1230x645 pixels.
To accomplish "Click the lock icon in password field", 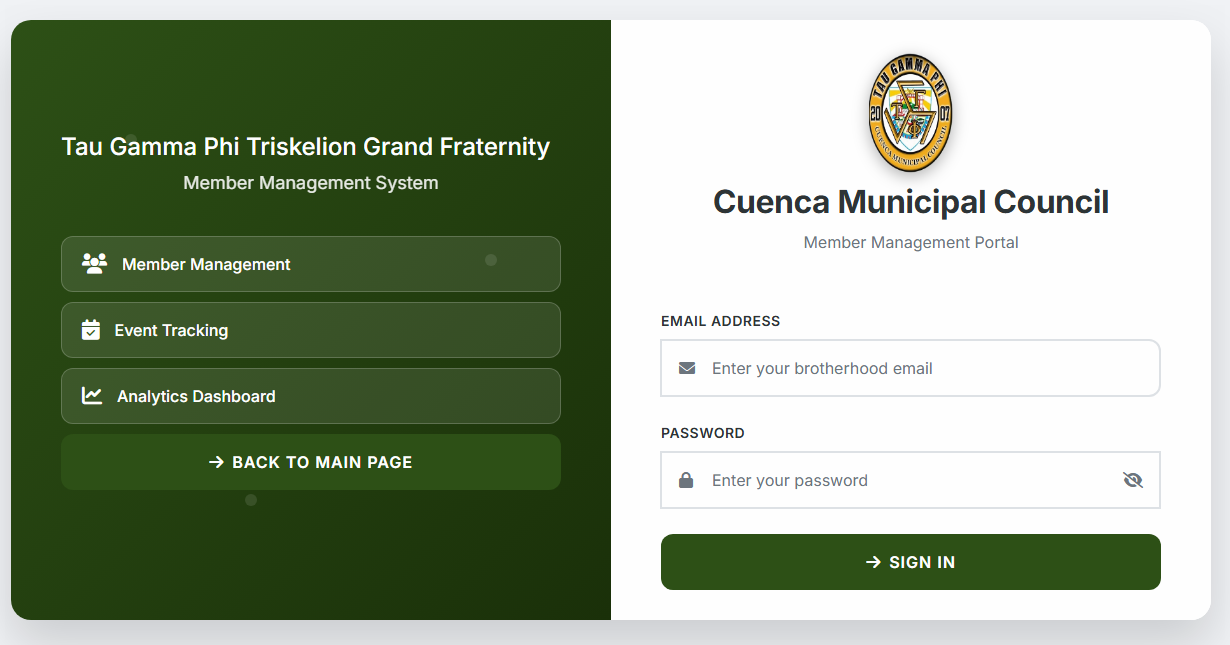I will click(686, 480).
